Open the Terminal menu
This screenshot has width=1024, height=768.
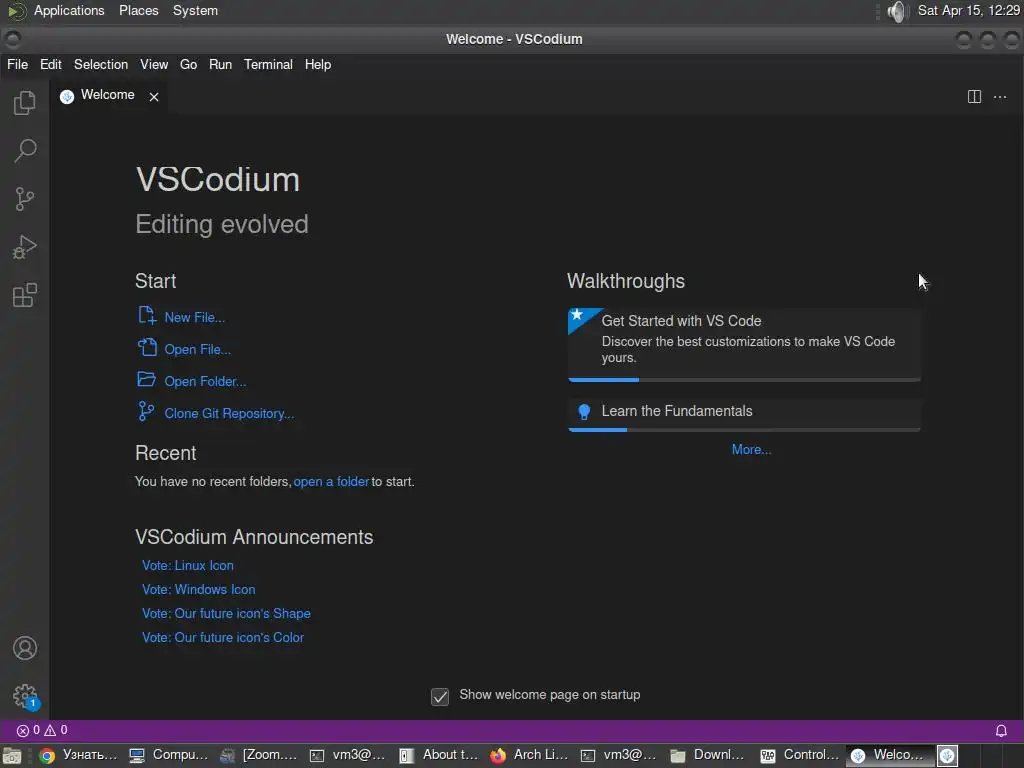pyautogui.click(x=268, y=65)
